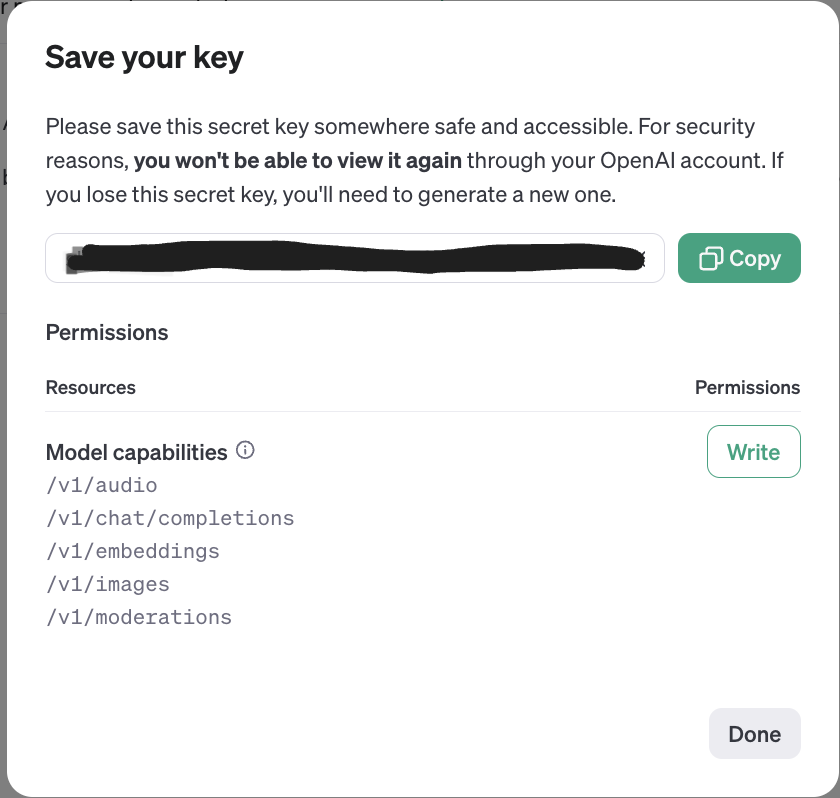Screen dimensions: 840x798
Task: Click the Permissions section heading
Action: [107, 332]
